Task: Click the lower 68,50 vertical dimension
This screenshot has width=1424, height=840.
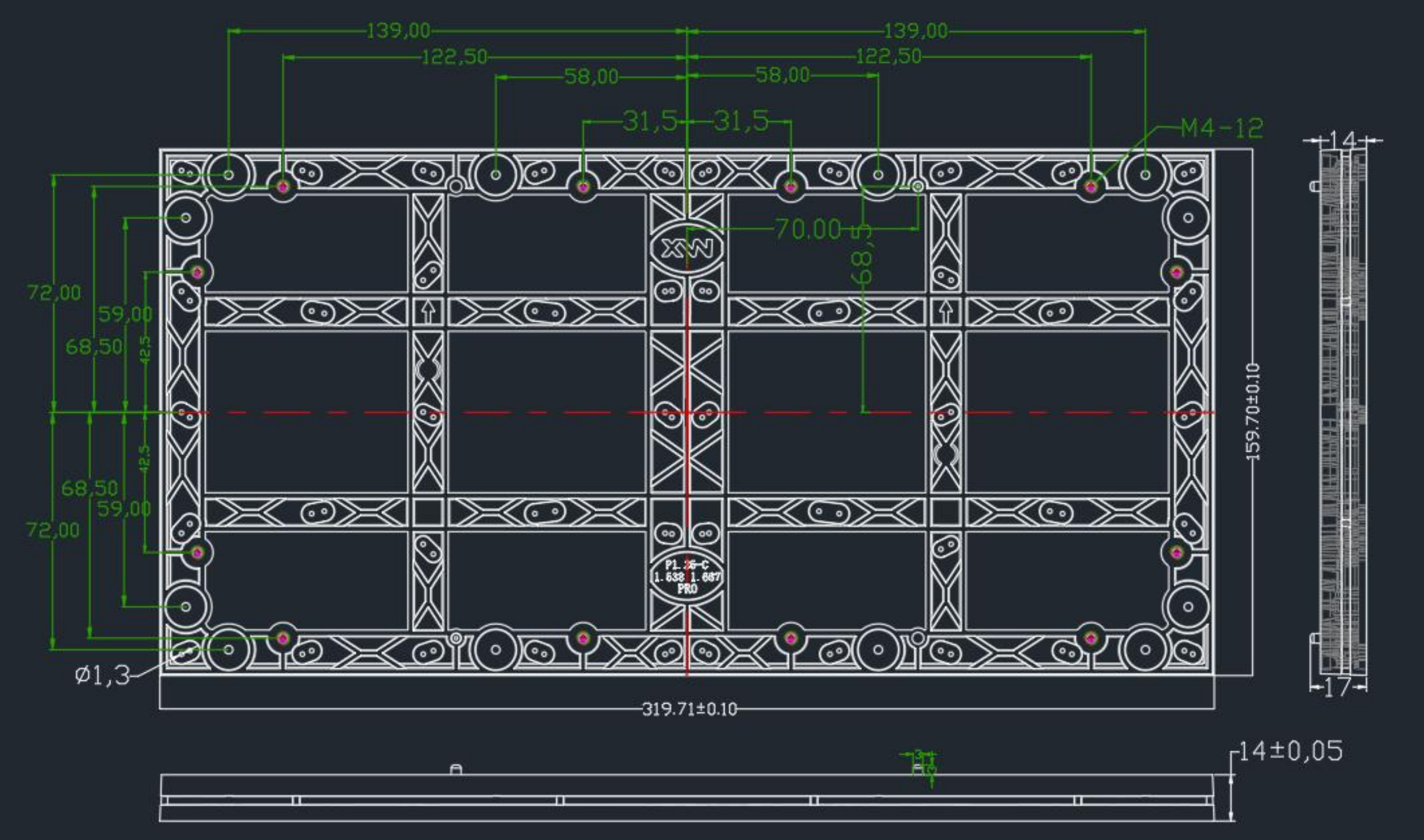Action: coord(89,488)
